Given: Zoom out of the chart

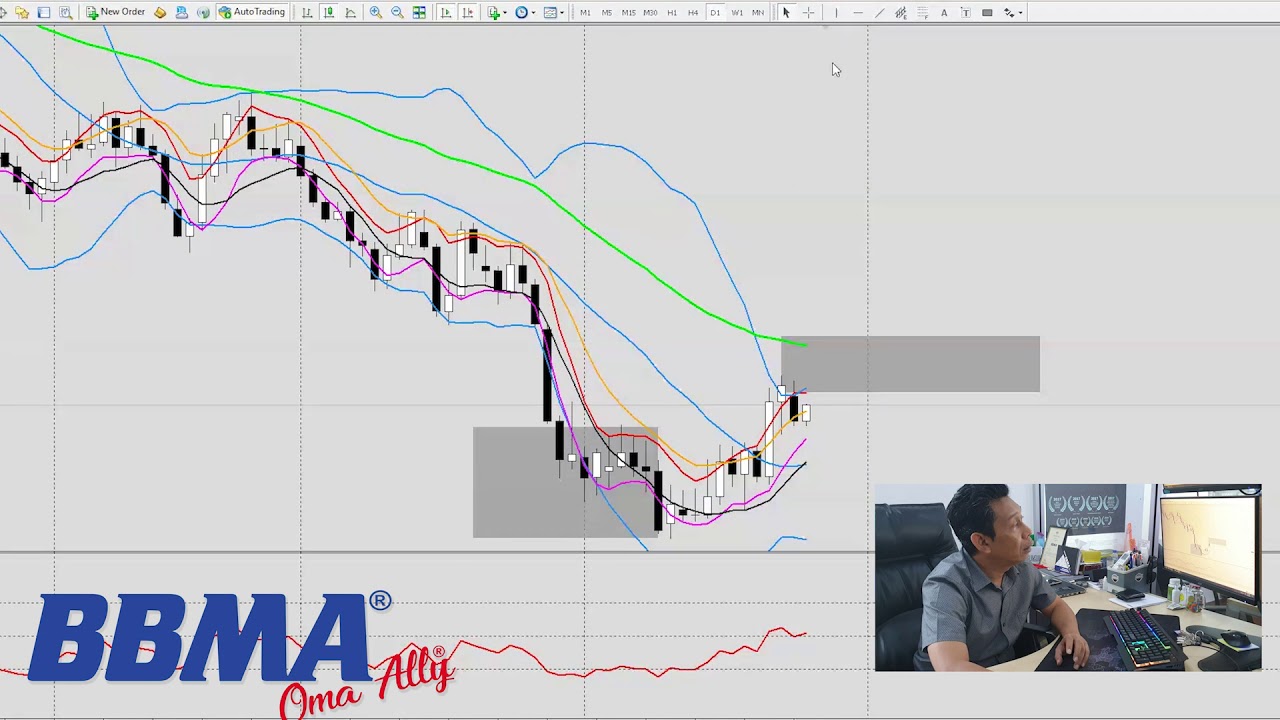Looking at the screenshot, I should [397, 12].
